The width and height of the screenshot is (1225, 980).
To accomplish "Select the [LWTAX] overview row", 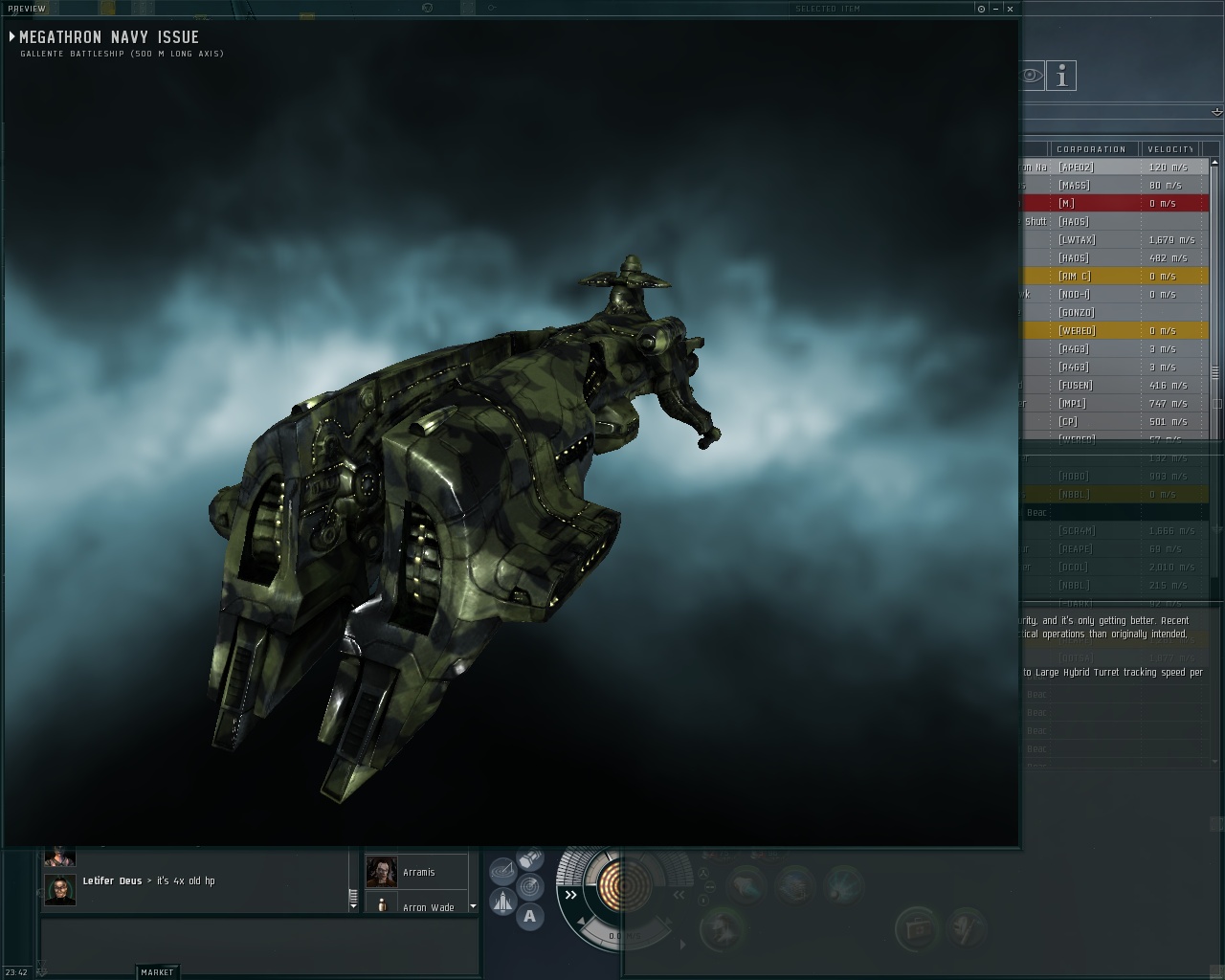I will click(x=1115, y=240).
